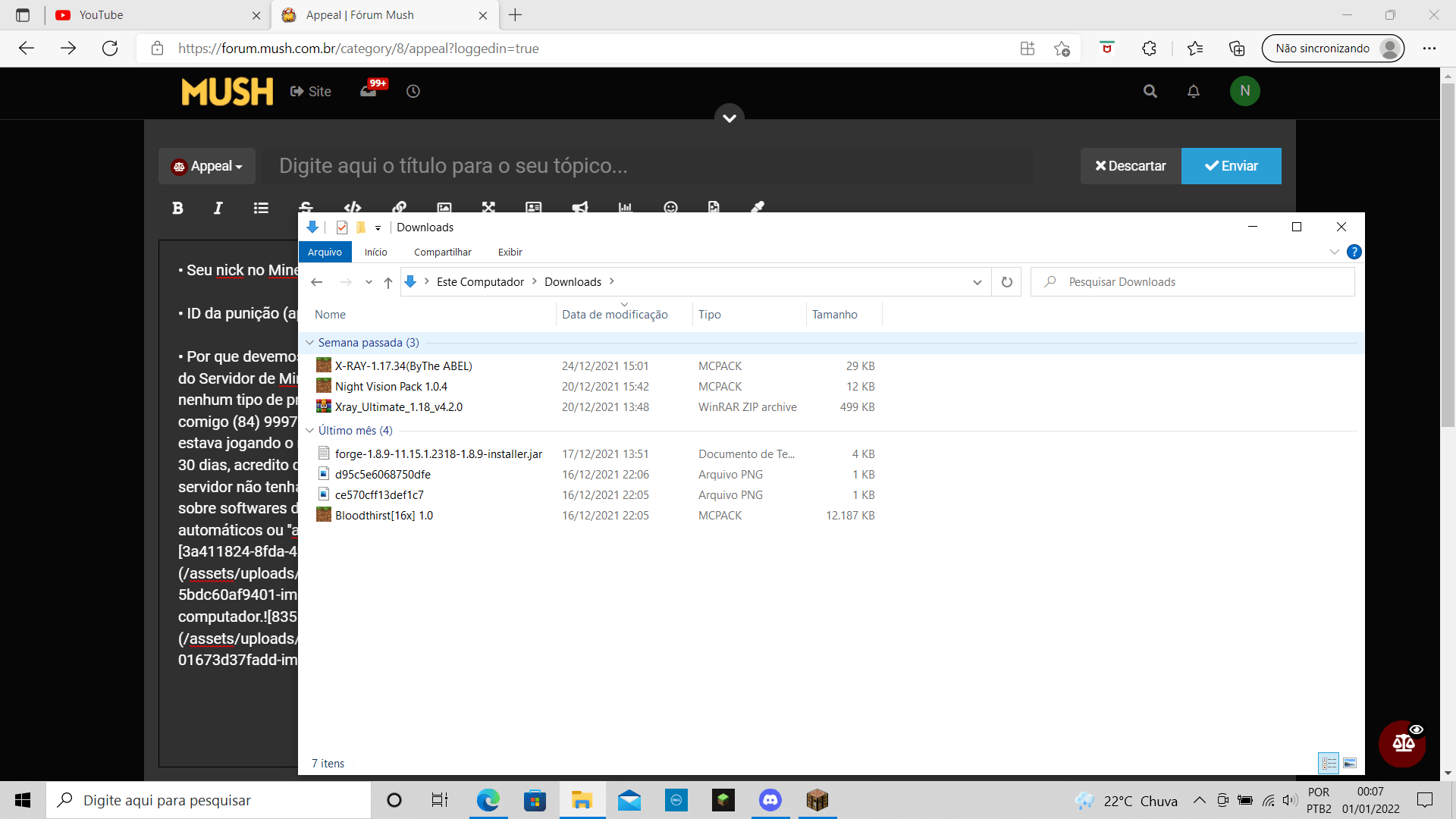
Task: Open Microsoft Store from taskbar
Action: click(x=535, y=800)
